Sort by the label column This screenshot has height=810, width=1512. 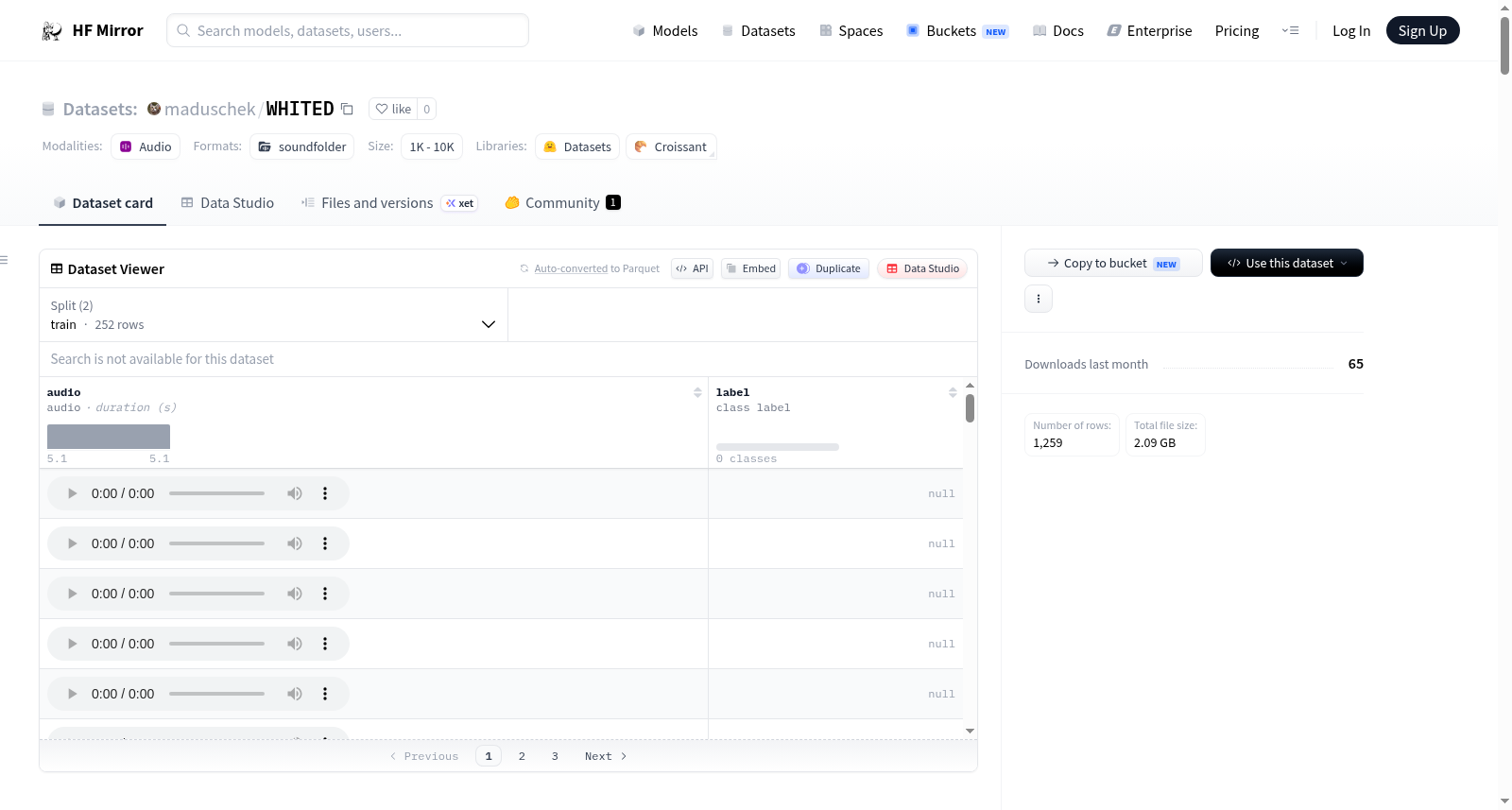[953, 392]
